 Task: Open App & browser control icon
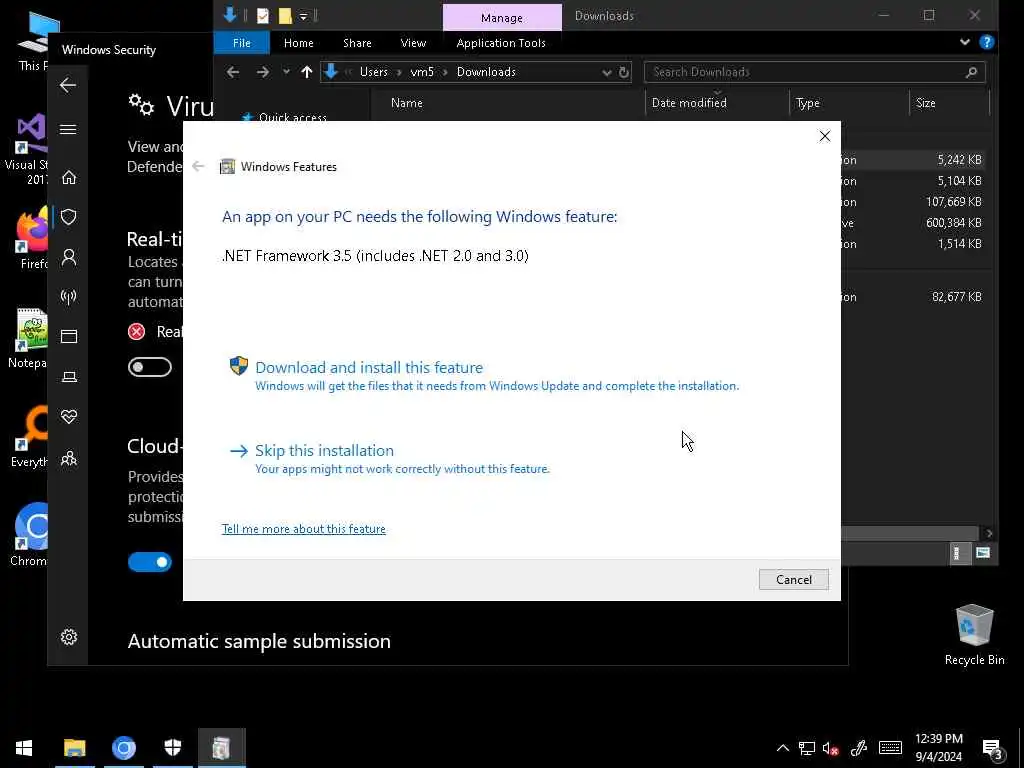click(69, 336)
